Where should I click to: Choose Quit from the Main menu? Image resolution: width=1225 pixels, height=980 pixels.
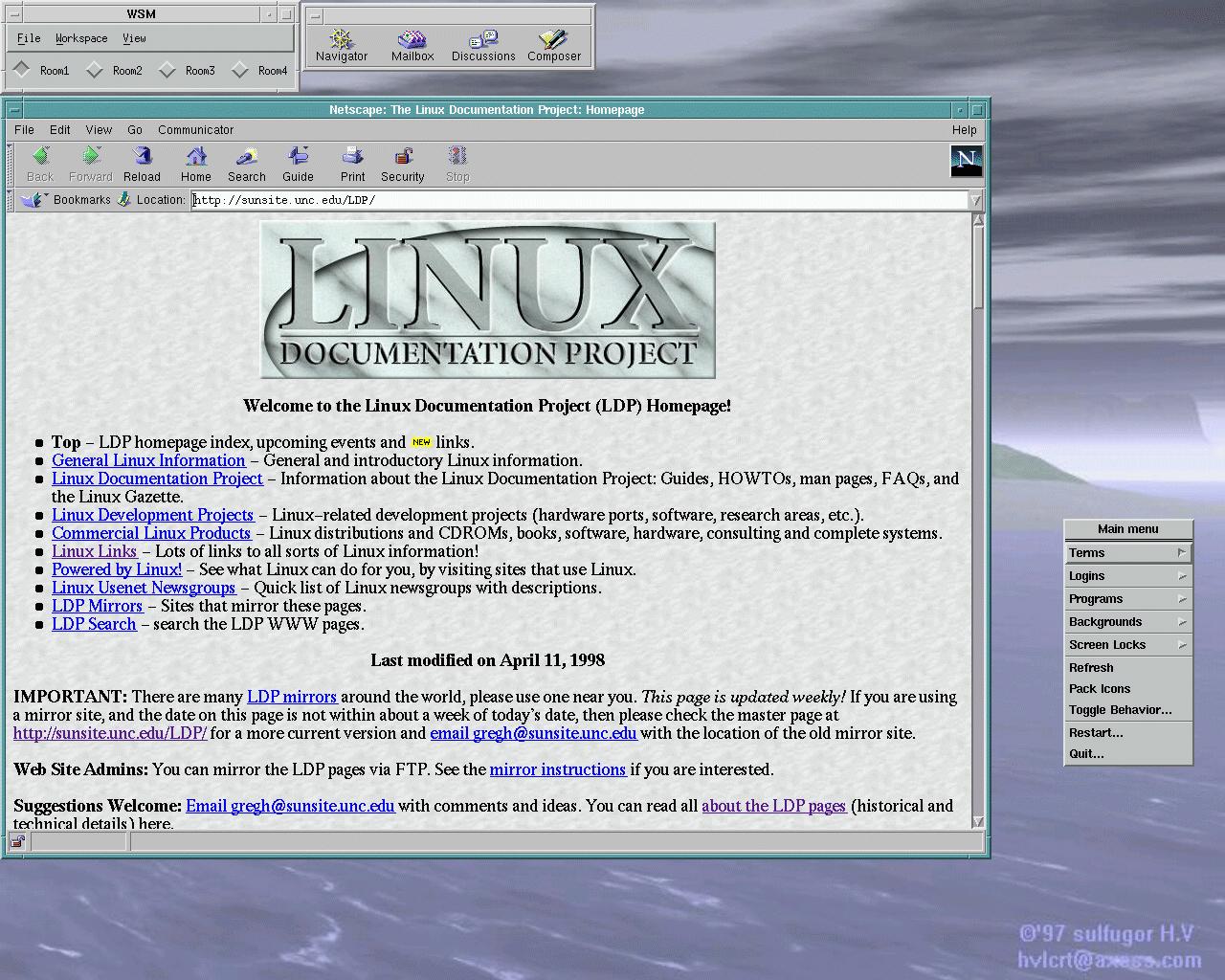1128,753
